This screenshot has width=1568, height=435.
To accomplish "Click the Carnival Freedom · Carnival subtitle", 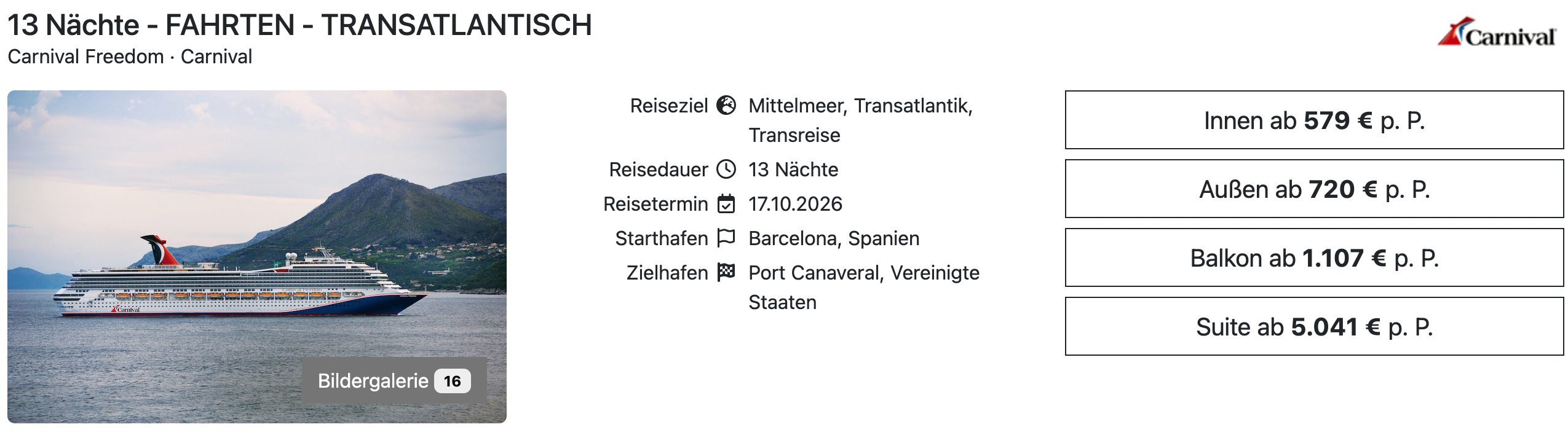I will [x=130, y=57].
